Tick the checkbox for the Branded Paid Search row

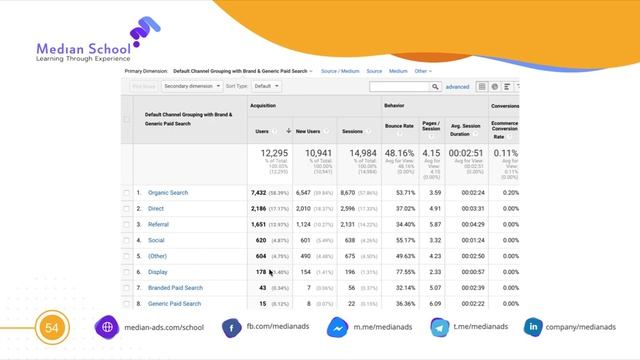[127, 288]
